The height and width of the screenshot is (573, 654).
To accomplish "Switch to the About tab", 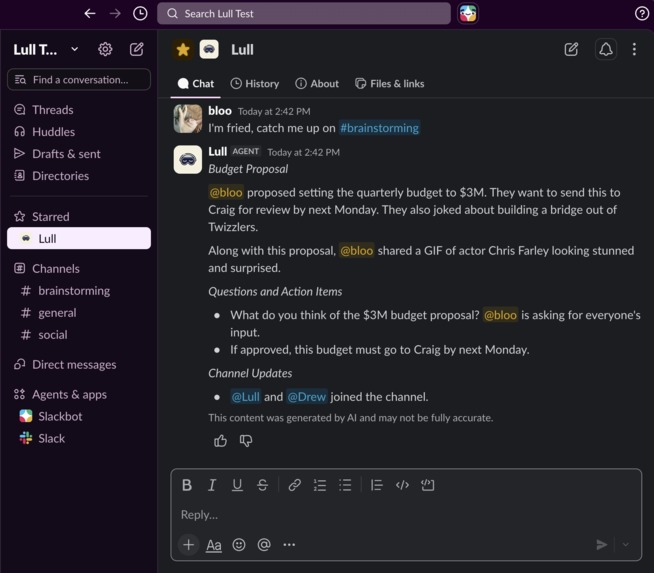I will tap(317, 84).
